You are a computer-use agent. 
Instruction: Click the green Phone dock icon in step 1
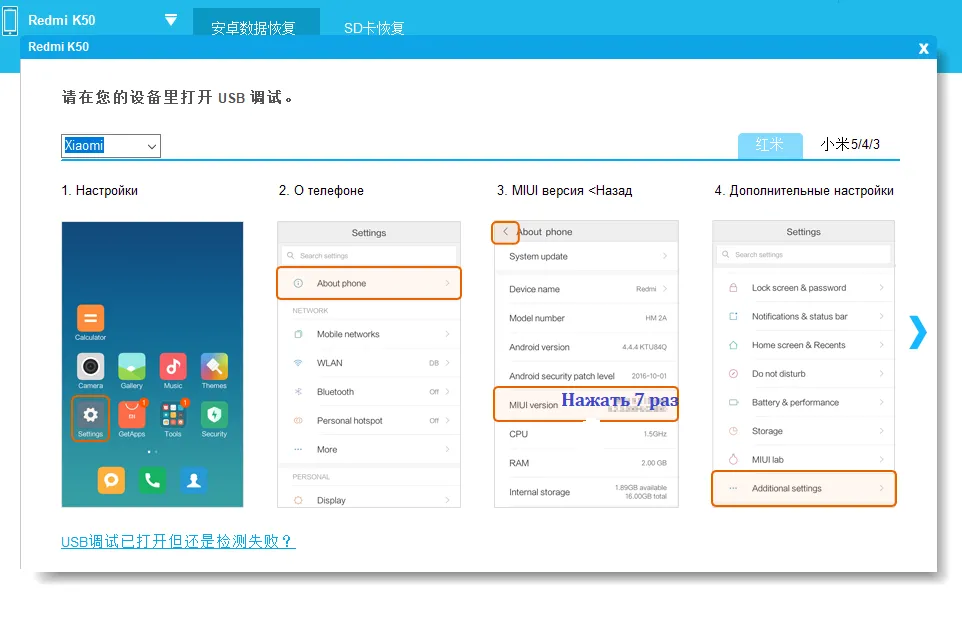152,480
